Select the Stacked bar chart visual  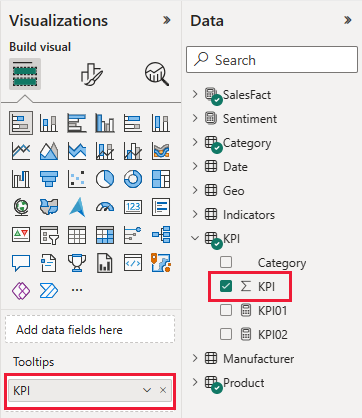pyautogui.click(x=21, y=123)
